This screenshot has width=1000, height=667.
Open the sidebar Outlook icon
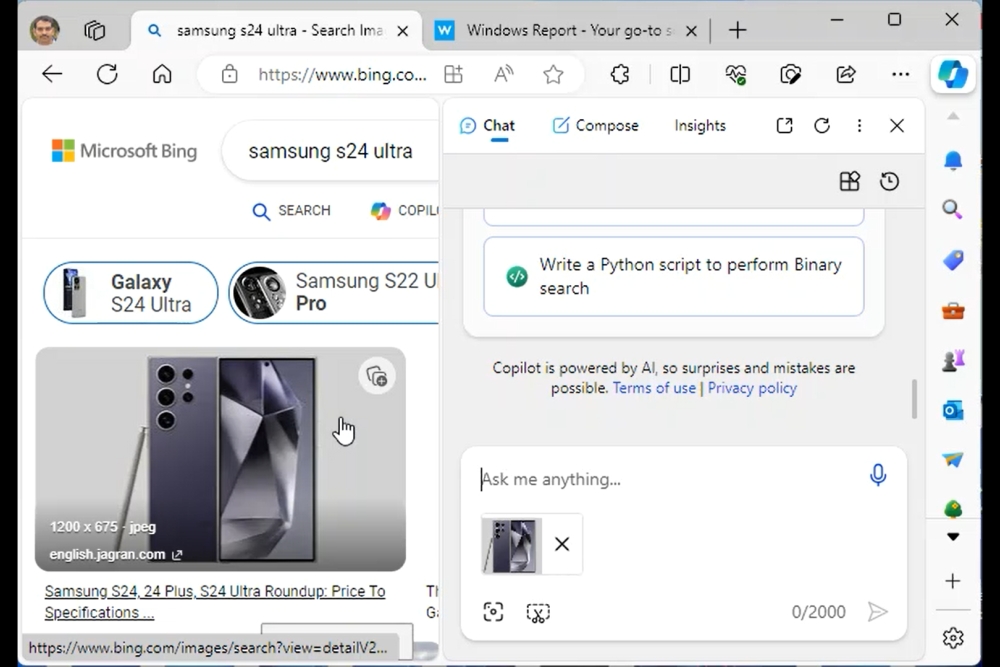[x=953, y=411]
